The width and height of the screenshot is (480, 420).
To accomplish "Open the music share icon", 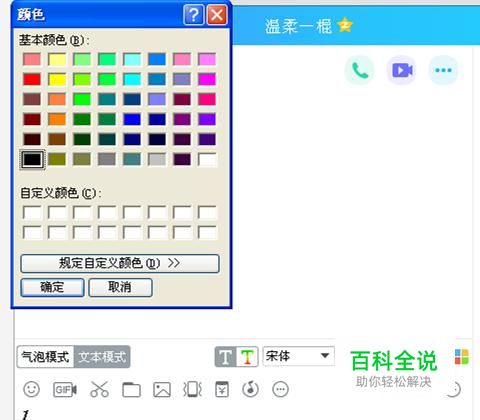I will point(251,389).
